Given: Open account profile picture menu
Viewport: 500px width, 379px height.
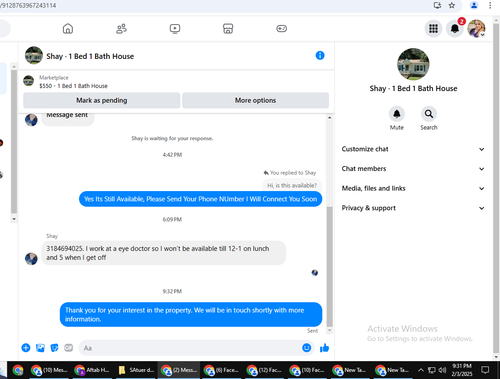Looking at the screenshot, I should pos(476,29).
